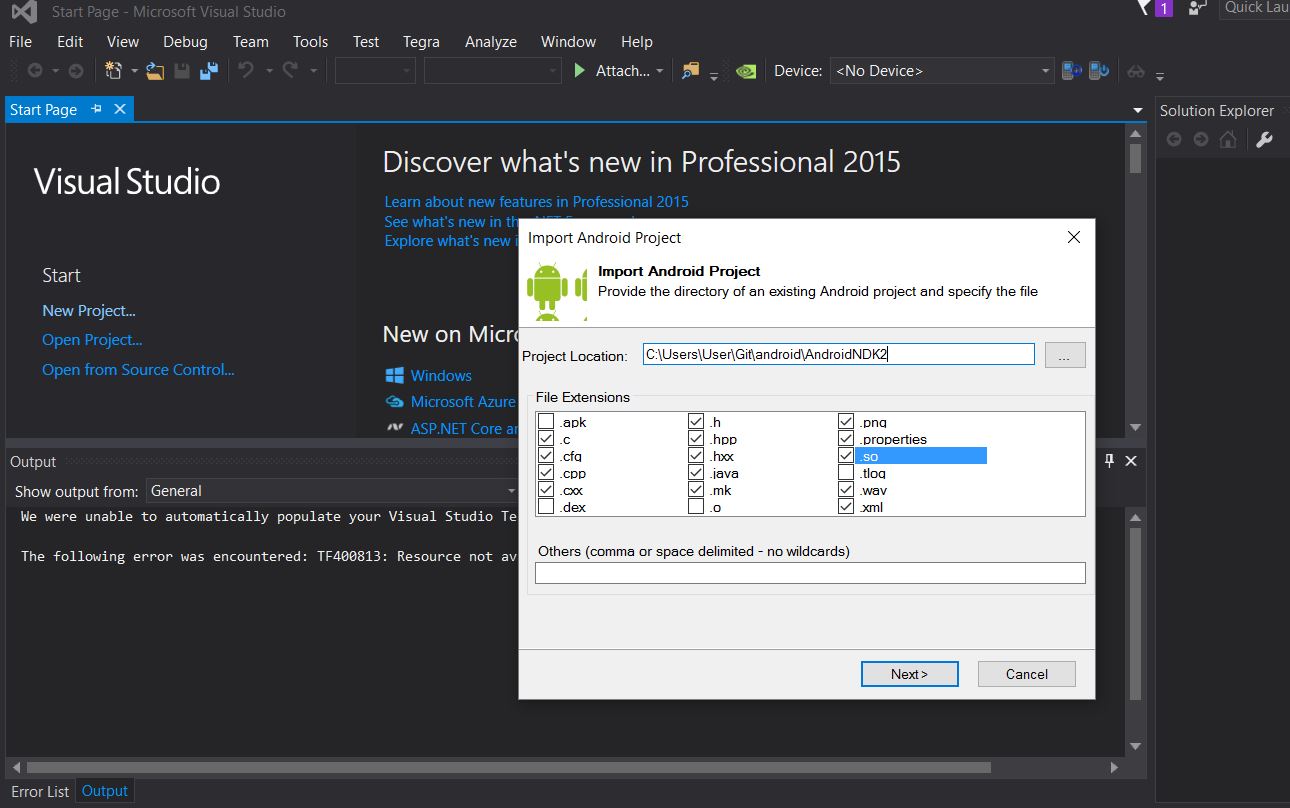1290x808 pixels.
Task: Uncheck the .xml file extension
Action: click(846, 507)
